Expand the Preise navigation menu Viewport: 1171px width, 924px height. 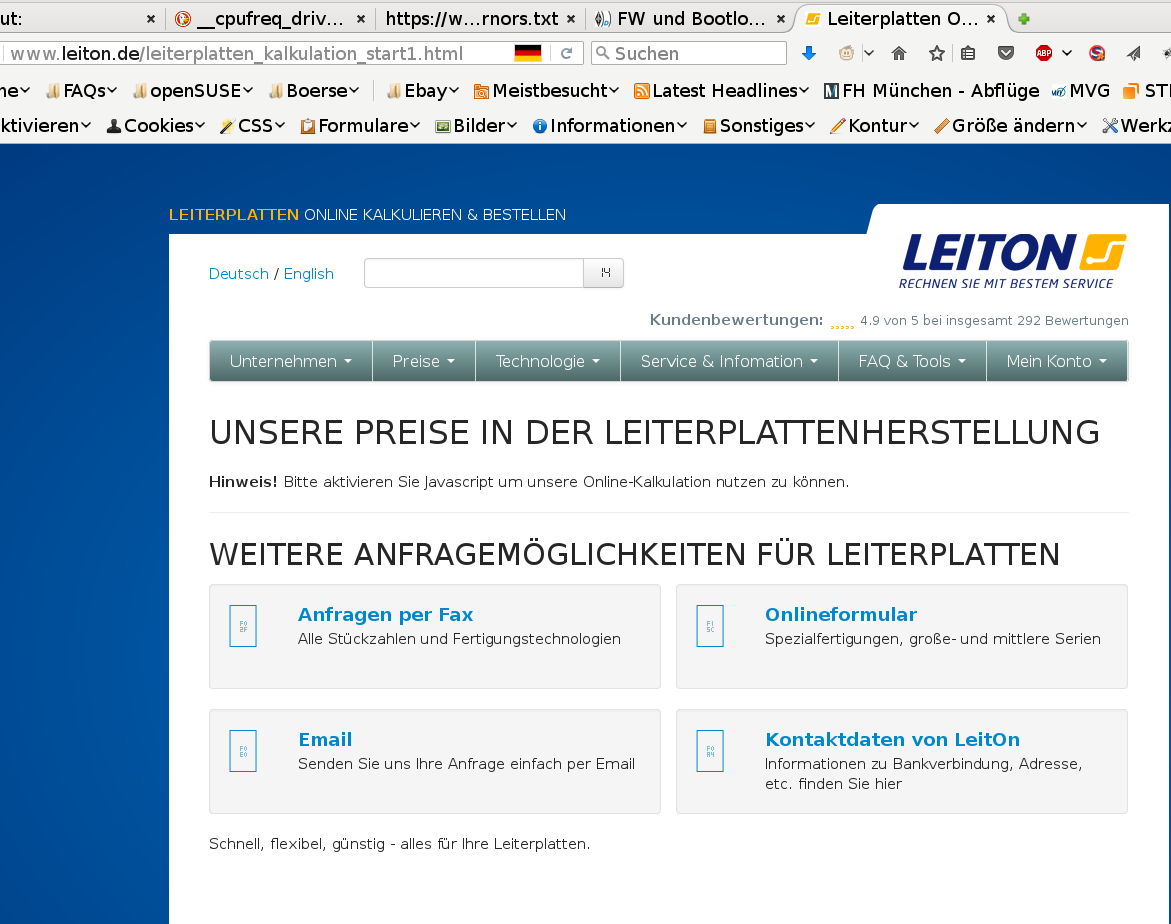[x=423, y=361]
